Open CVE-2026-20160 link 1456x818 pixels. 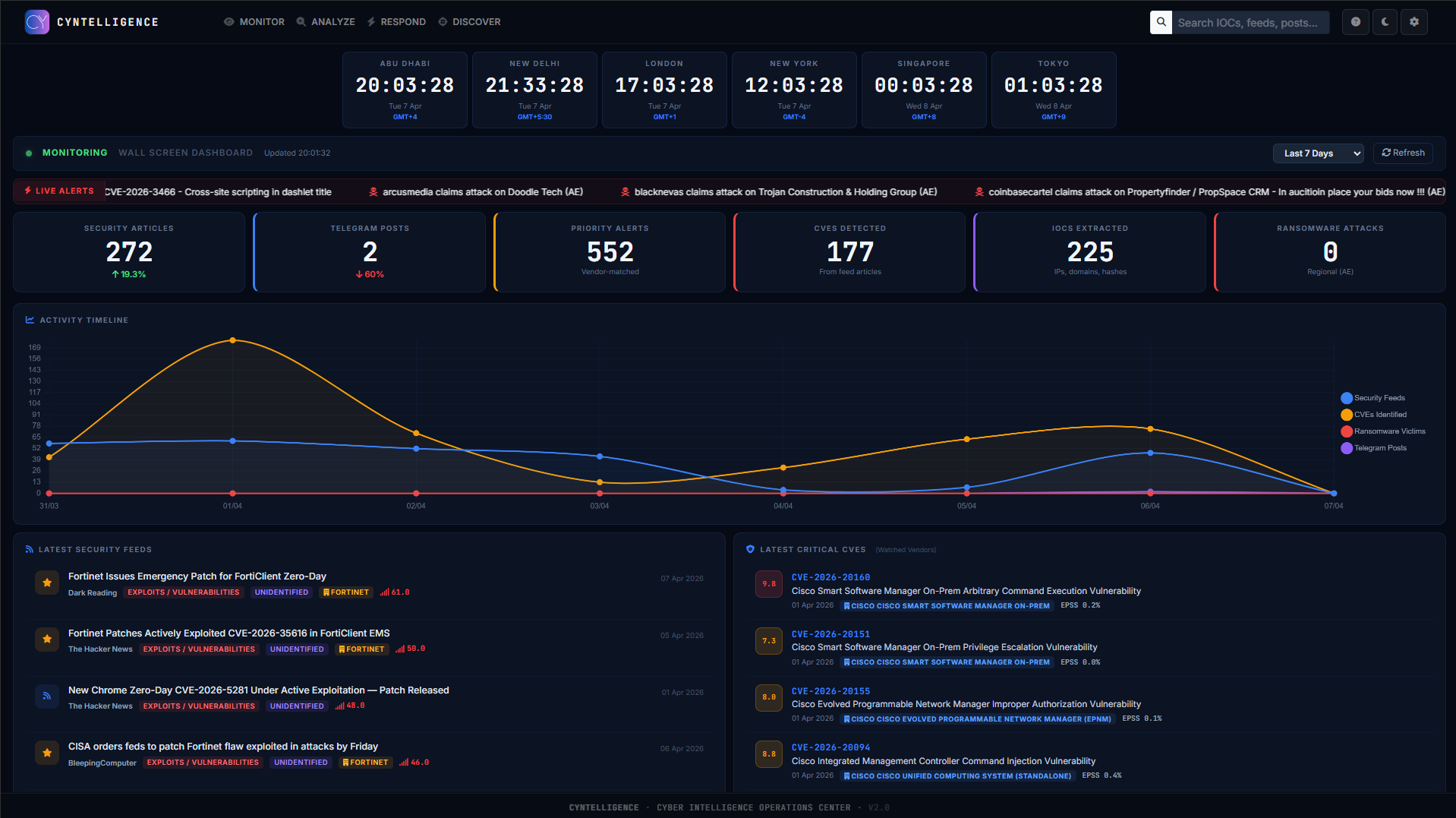tap(830, 577)
